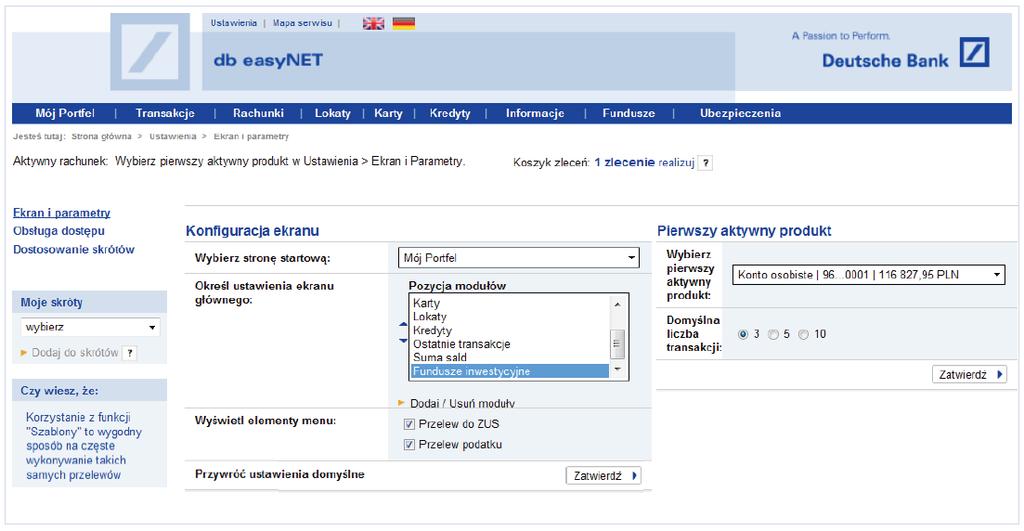Toggle Przelew do ZUS checkbox
Screen dimensions: 1024x531
click(x=409, y=425)
